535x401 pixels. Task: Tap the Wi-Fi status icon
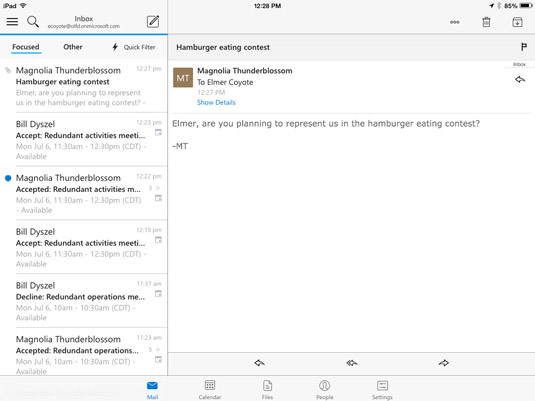tap(23, 5)
